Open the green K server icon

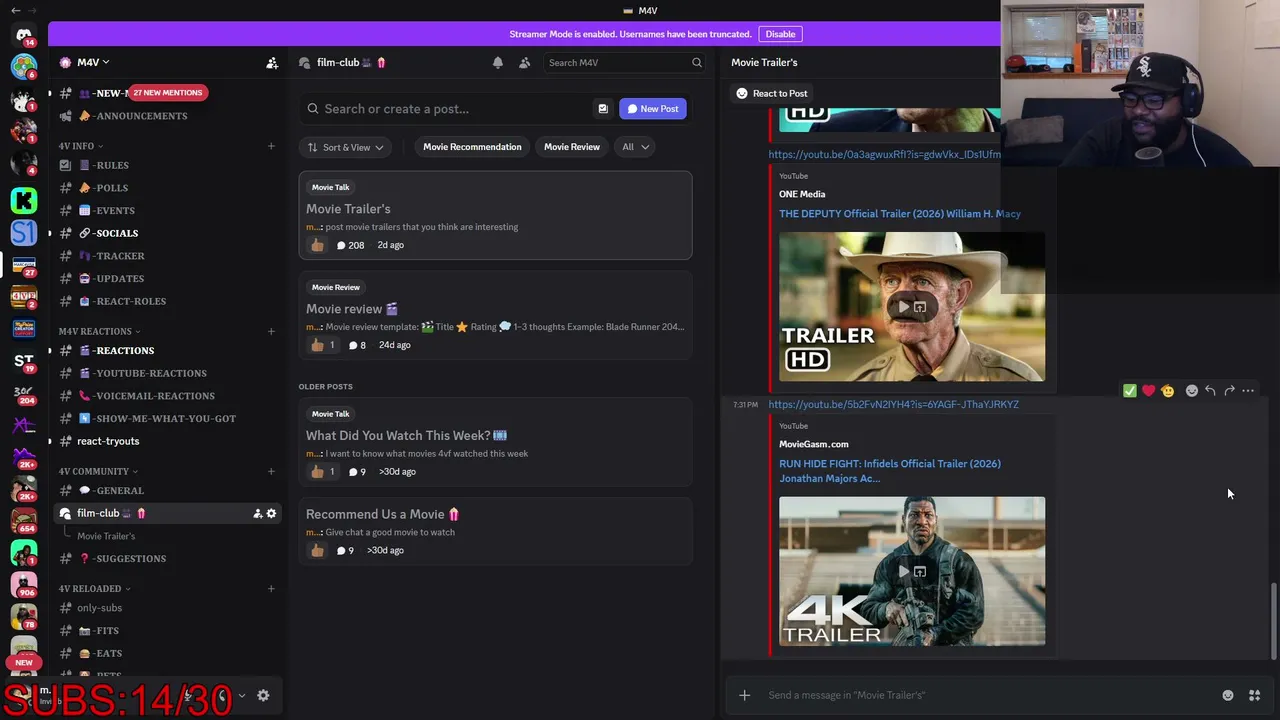pos(24,200)
